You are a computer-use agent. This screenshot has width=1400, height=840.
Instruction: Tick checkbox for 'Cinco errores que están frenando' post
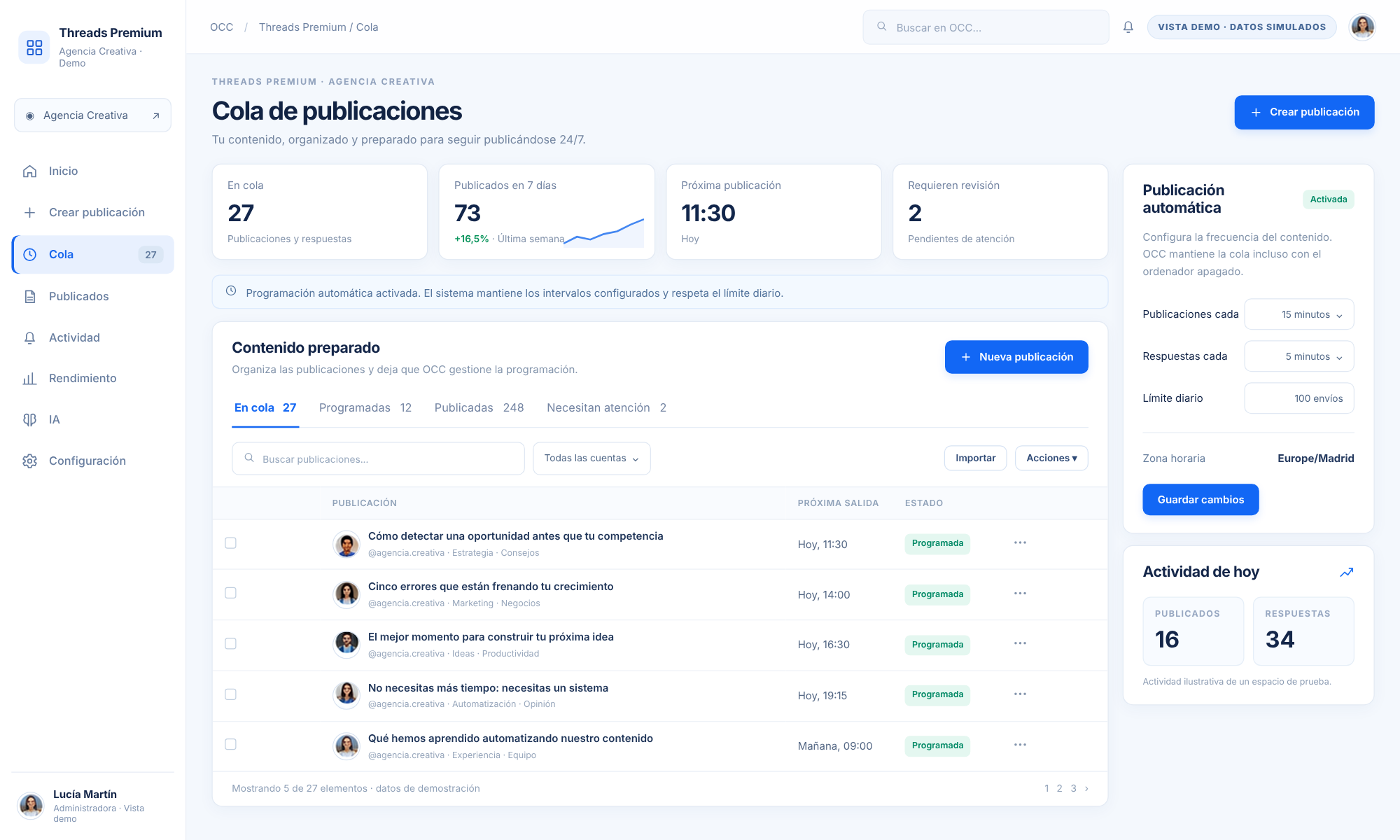tap(230, 594)
